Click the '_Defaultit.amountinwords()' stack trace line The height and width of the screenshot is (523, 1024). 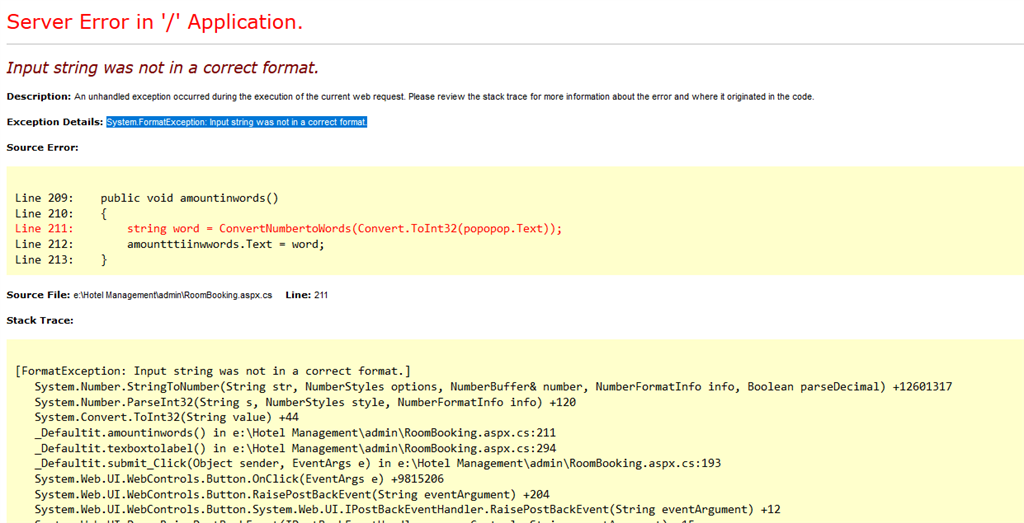tap(295, 433)
